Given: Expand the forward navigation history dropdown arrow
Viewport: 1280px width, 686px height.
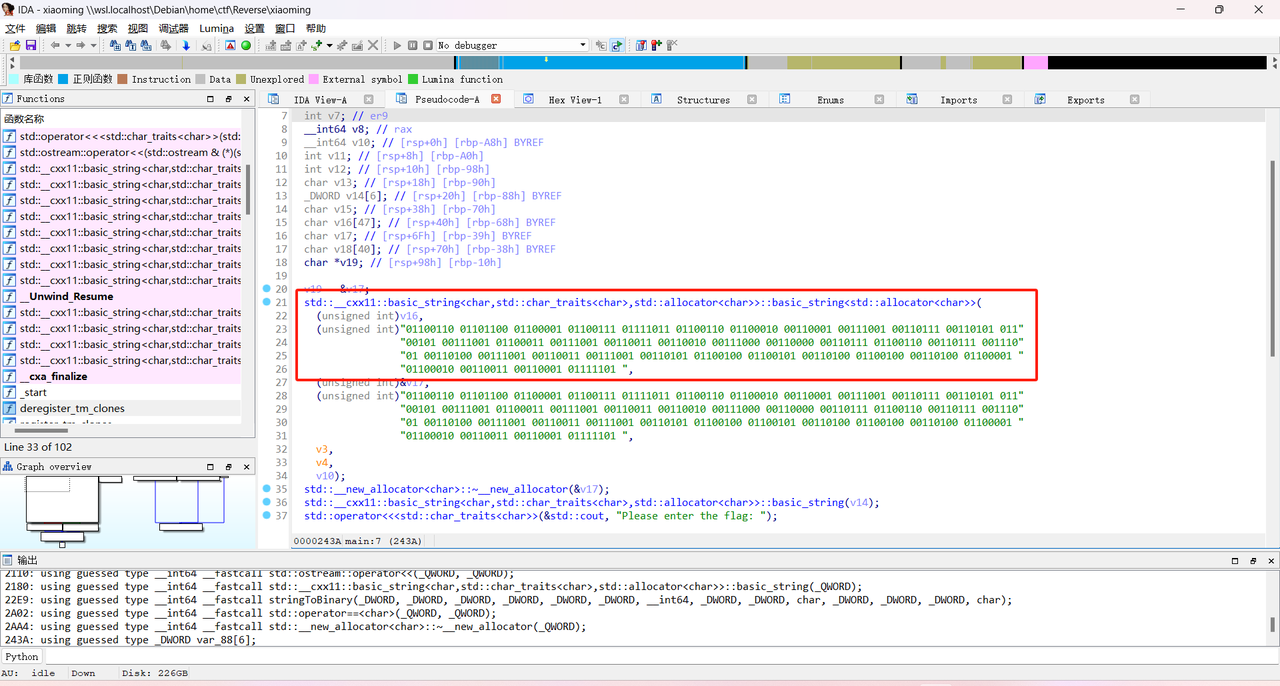Looking at the screenshot, I should (x=94, y=45).
